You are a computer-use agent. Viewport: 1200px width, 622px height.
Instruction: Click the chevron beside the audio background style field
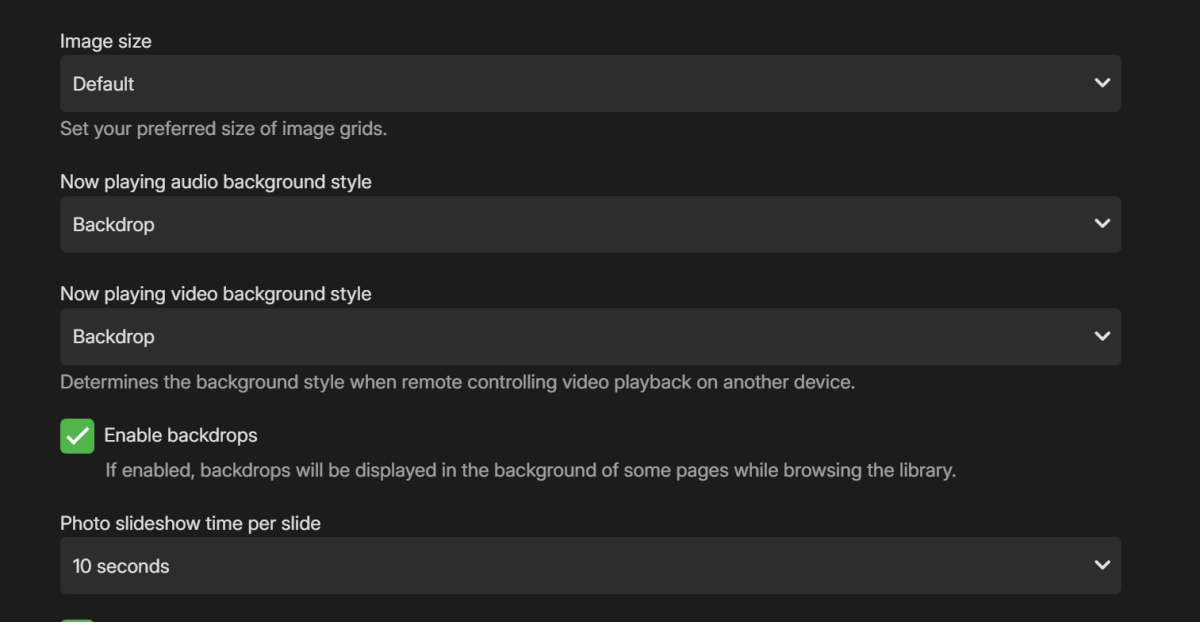click(1101, 224)
